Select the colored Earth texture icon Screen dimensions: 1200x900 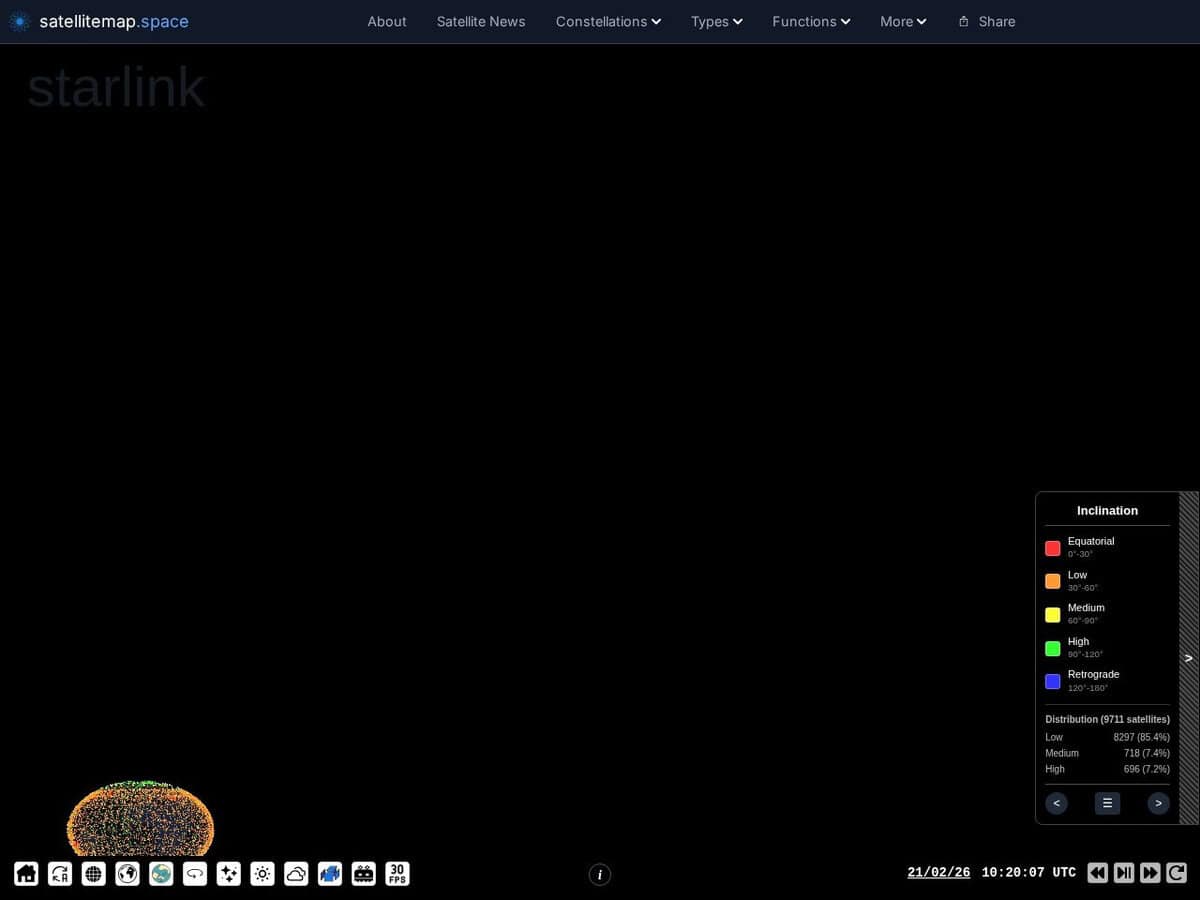(161, 874)
